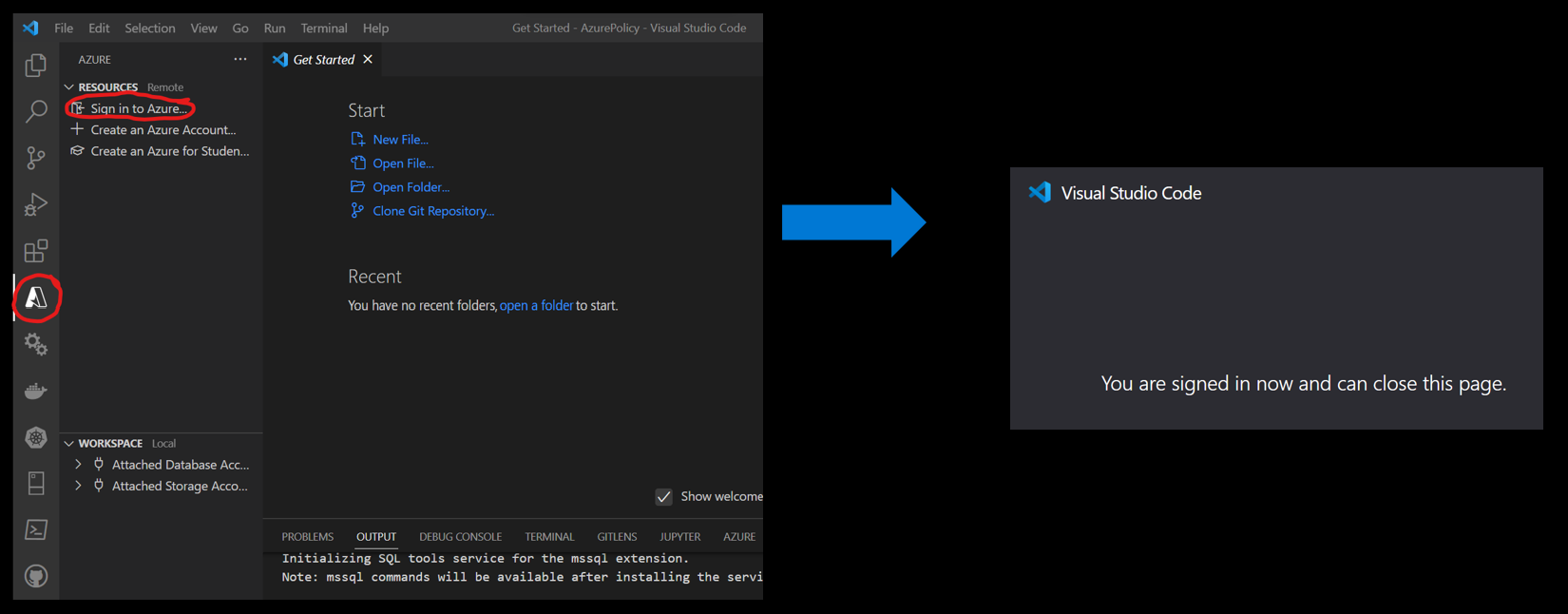Click Create an Azure Account
This screenshot has height=614, width=1568.
pos(163,129)
